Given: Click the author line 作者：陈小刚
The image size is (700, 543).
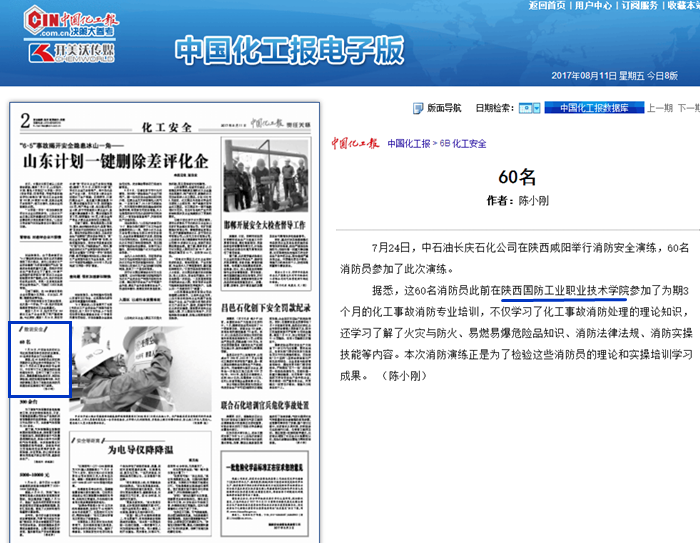Looking at the screenshot, I should point(517,201).
